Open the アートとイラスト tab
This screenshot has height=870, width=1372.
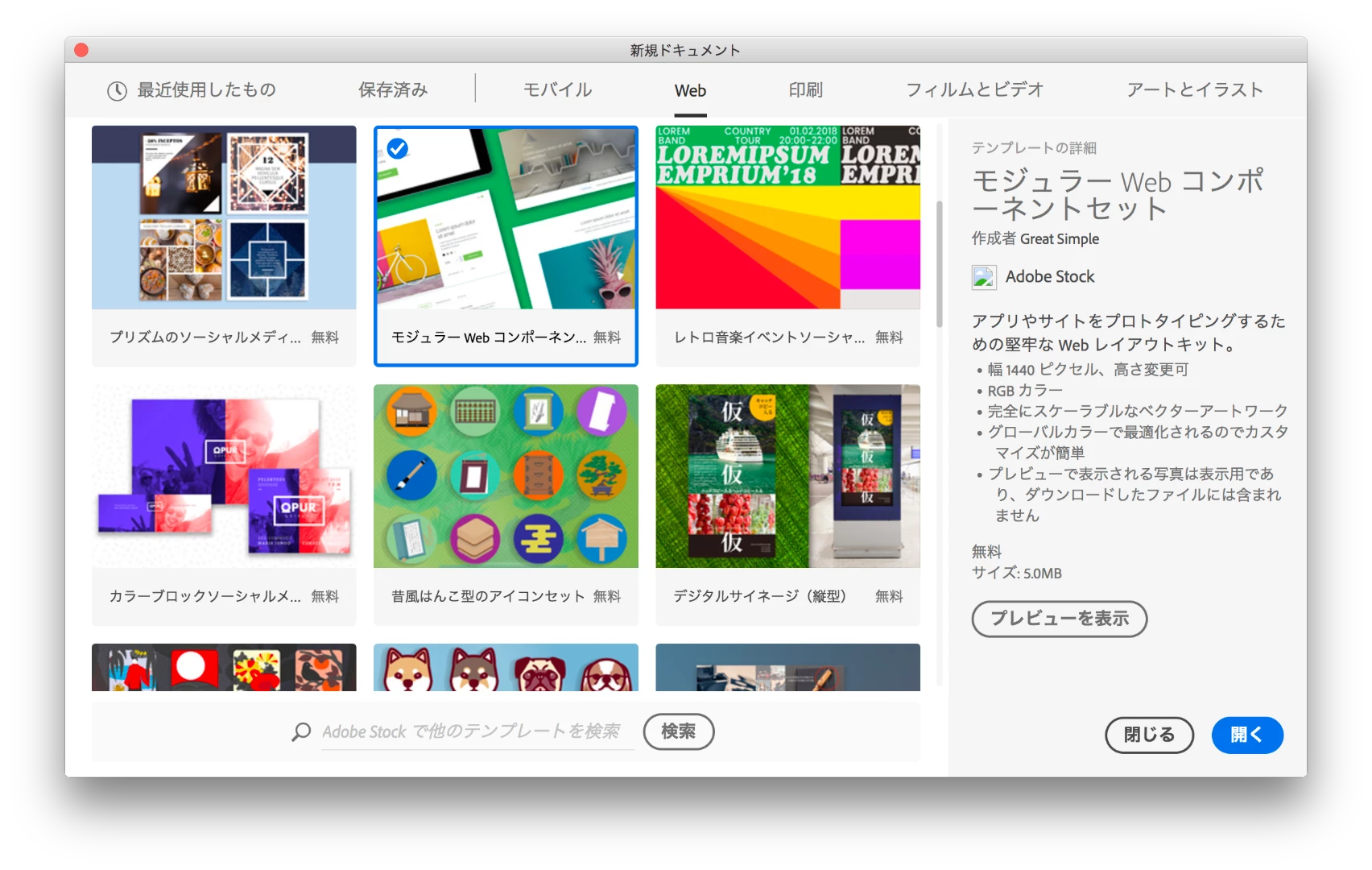[x=1194, y=90]
